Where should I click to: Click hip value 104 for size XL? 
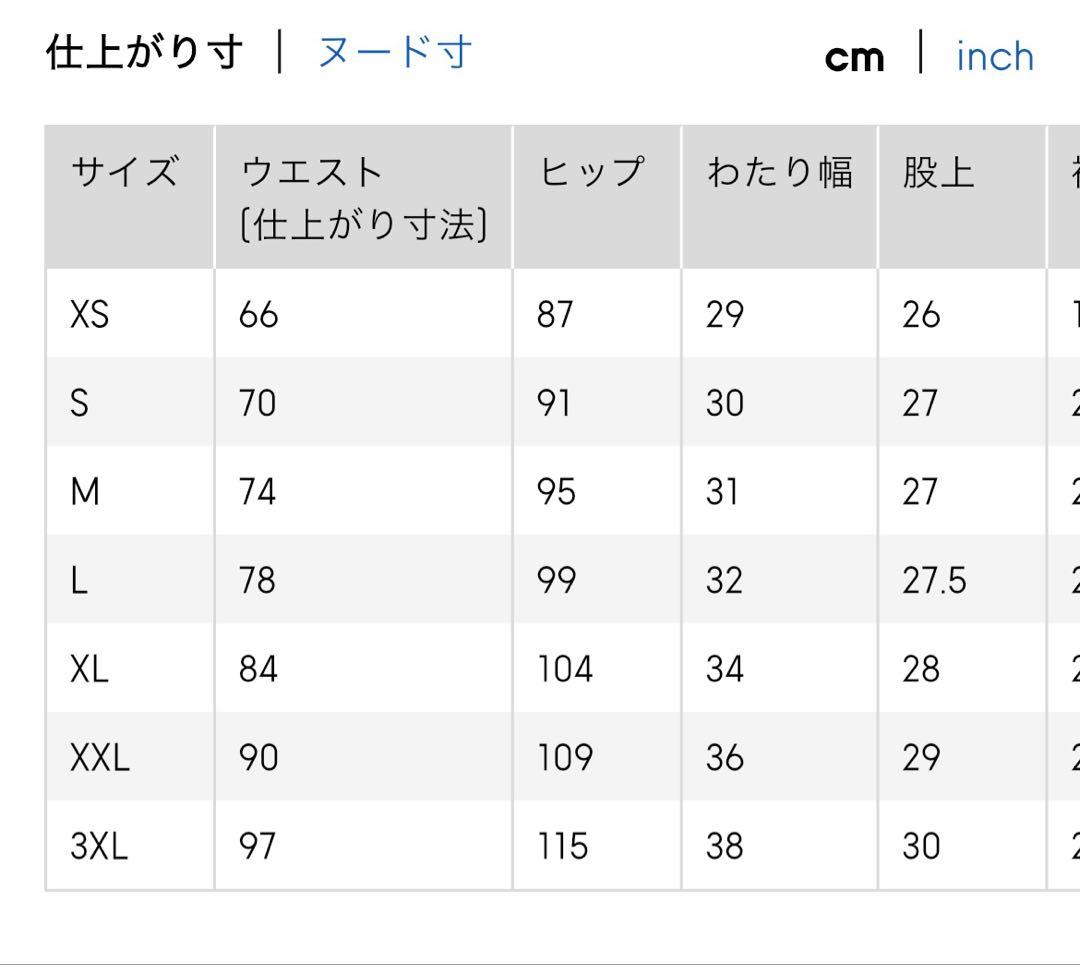click(565, 669)
